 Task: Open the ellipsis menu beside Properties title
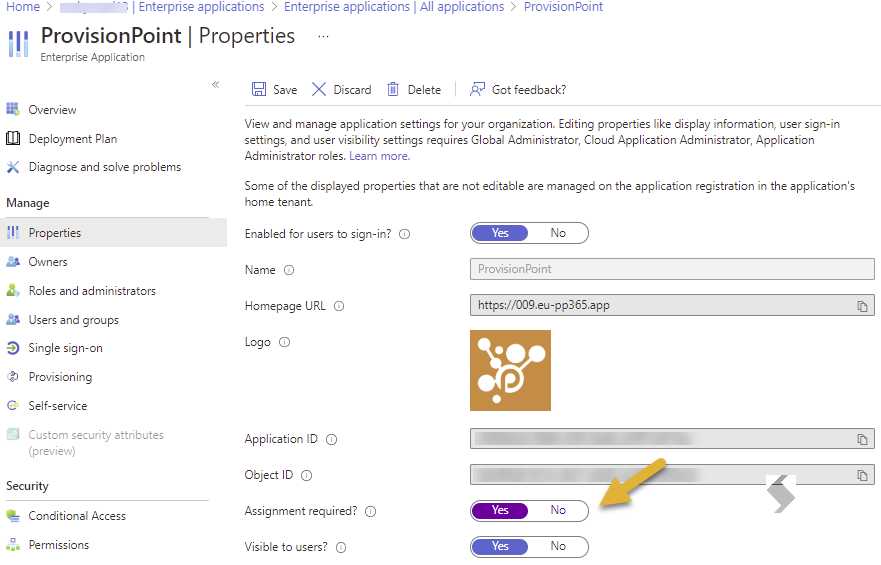tap(323, 36)
